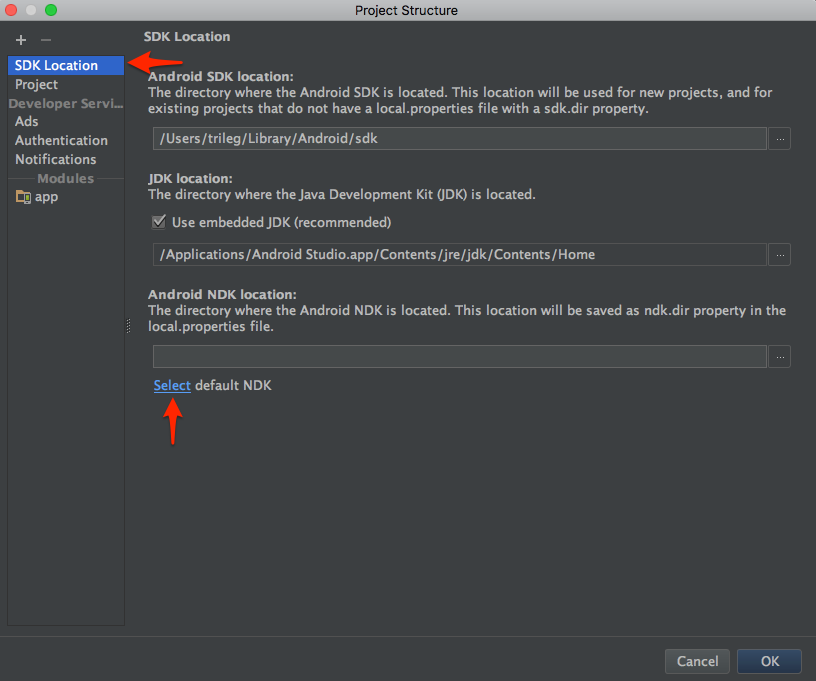Viewport: 816px width, 681px height.
Task: Click the minus icon to remove module
Action: pyautogui.click(x=46, y=40)
